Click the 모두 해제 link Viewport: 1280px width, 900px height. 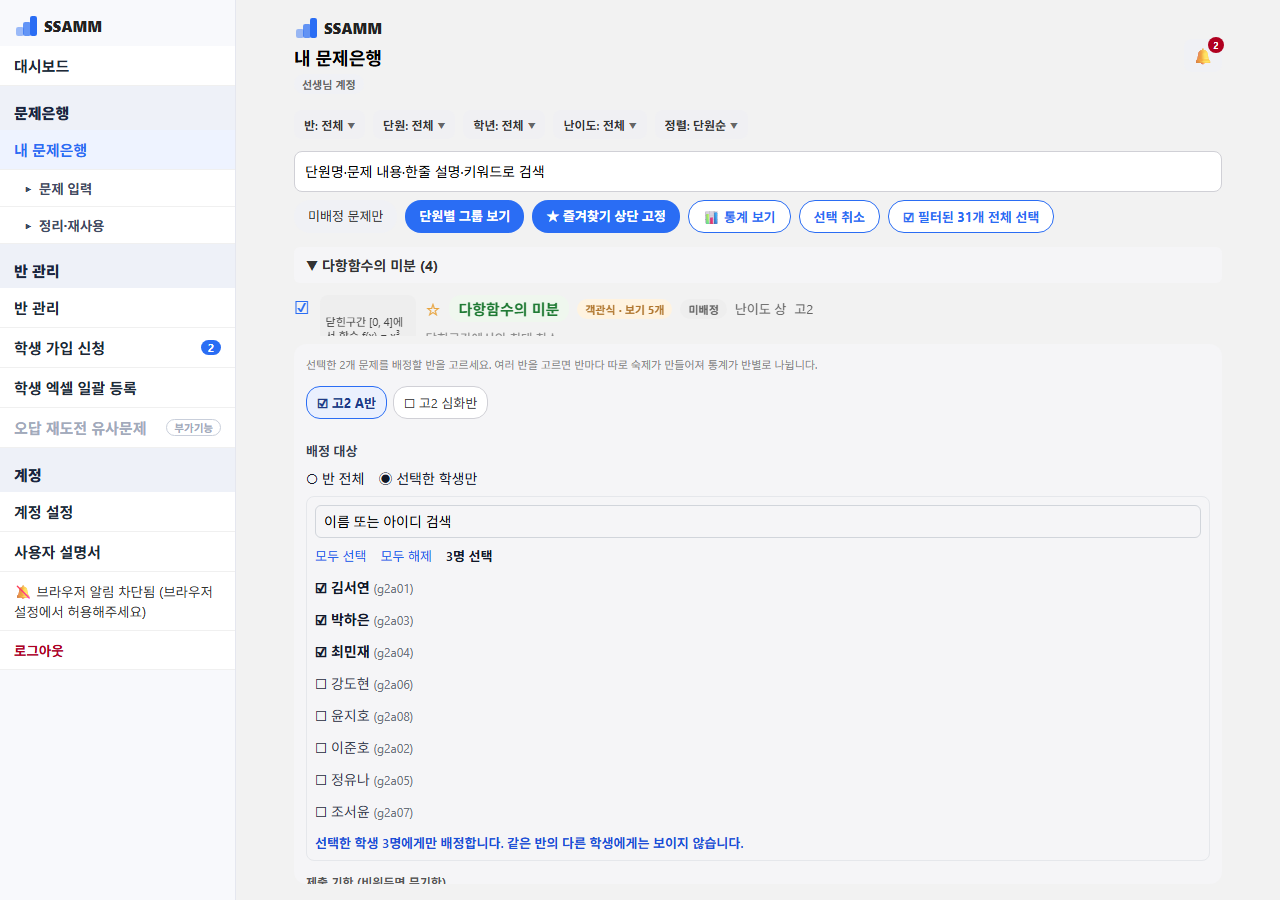(406, 556)
